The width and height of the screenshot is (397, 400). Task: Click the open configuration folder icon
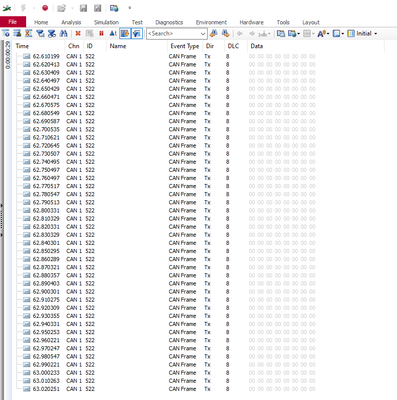pyautogui.click(x=61, y=8)
